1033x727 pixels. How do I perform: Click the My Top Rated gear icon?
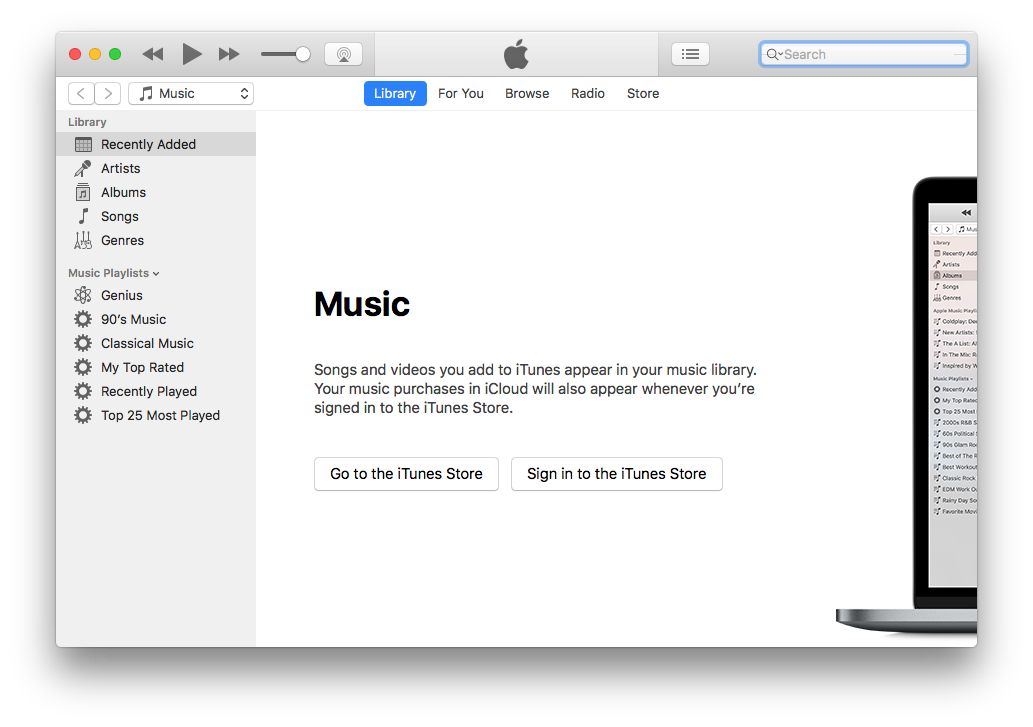(x=82, y=367)
